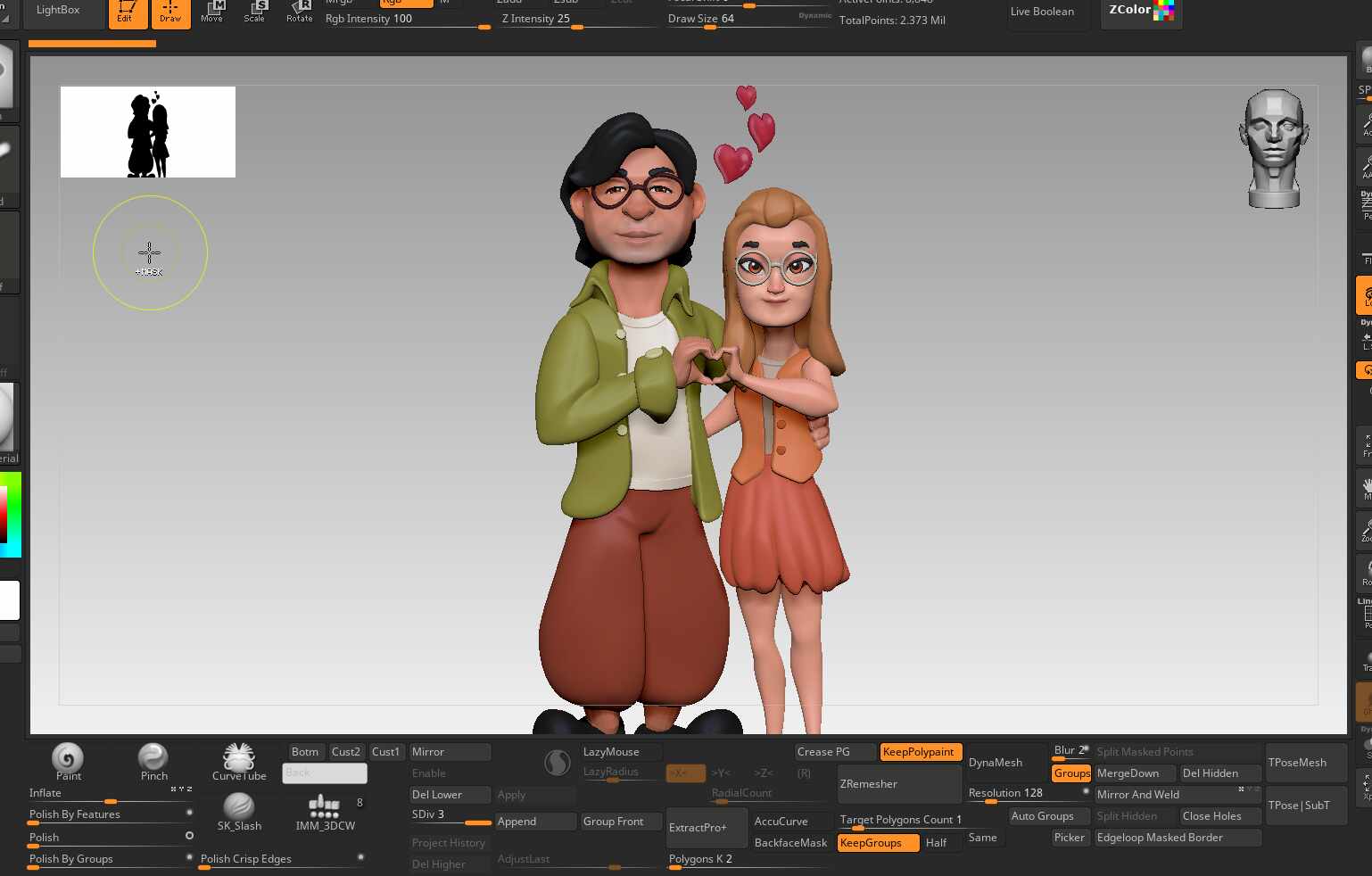
Task: Click the ZRemesher button
Action: (900, 784)
